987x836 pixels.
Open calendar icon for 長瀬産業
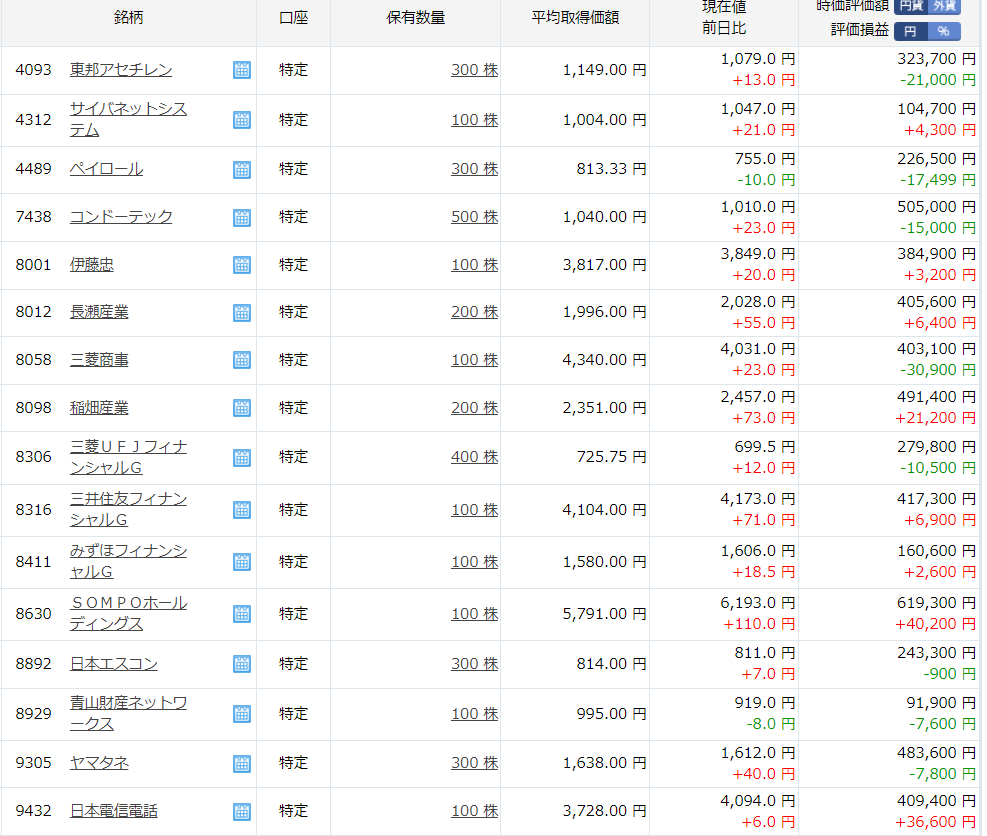tap(242, 312)
